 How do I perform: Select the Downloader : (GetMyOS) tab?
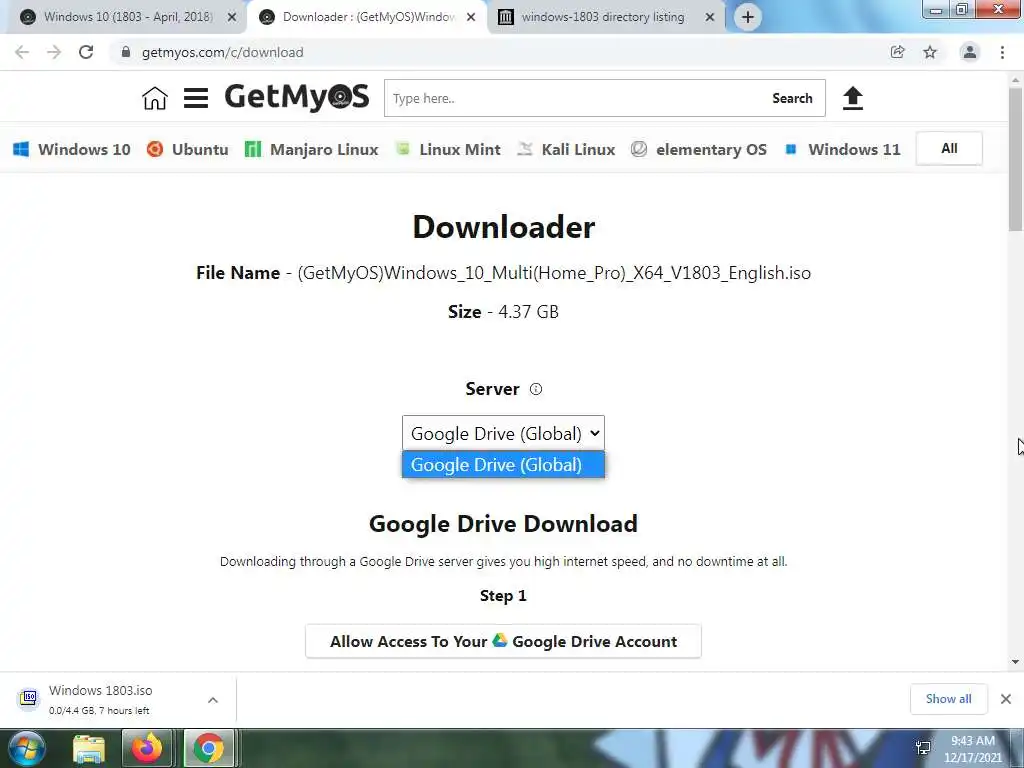pos(369,17)
